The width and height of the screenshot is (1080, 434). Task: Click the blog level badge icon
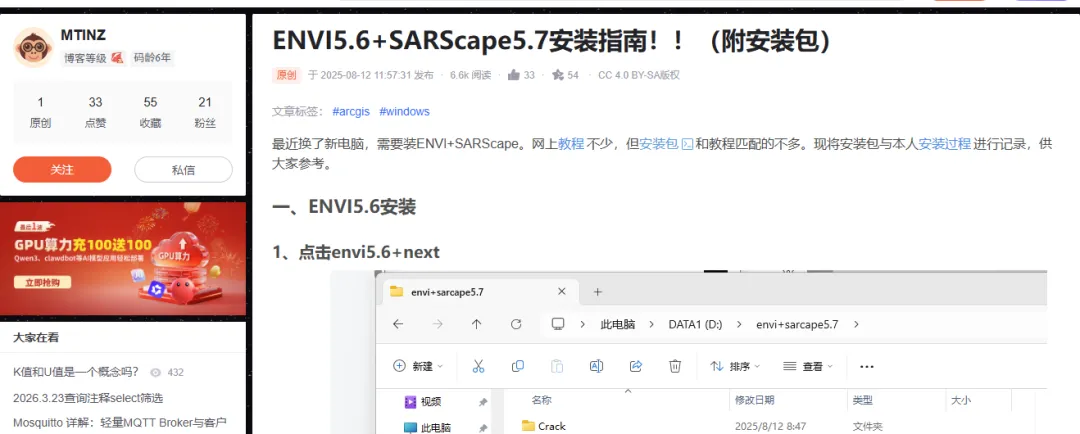[118, 59]
